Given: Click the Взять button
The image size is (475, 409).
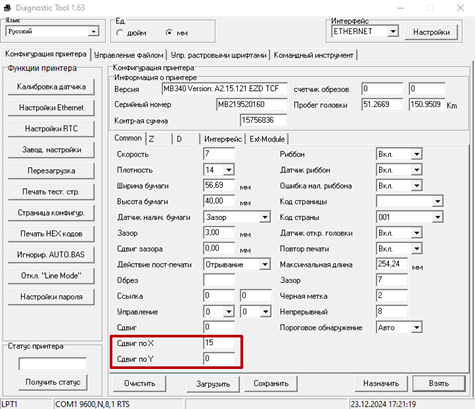Looking at the screenshot, I should [439, 384].
